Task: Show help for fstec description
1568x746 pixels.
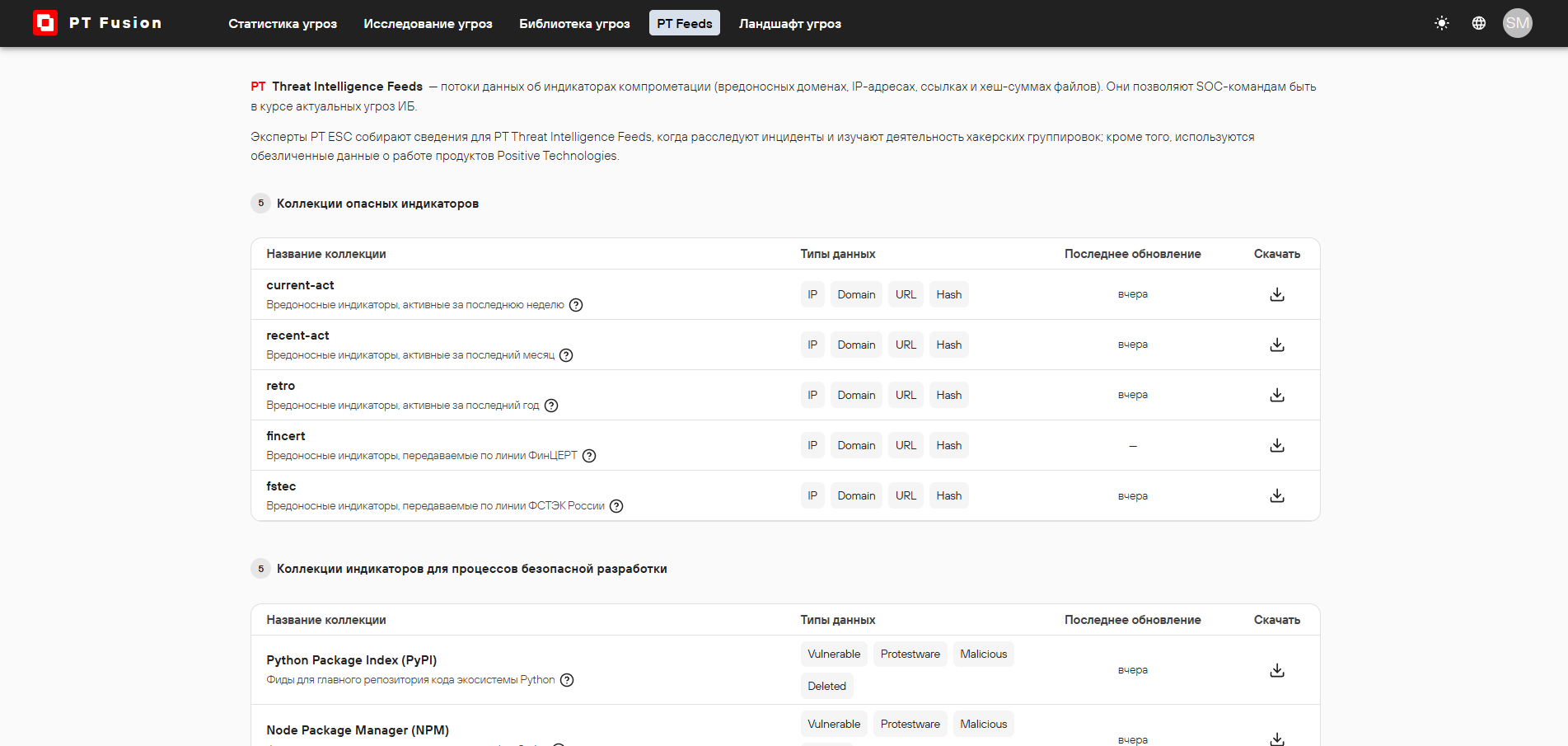Action: pos(616,506)
